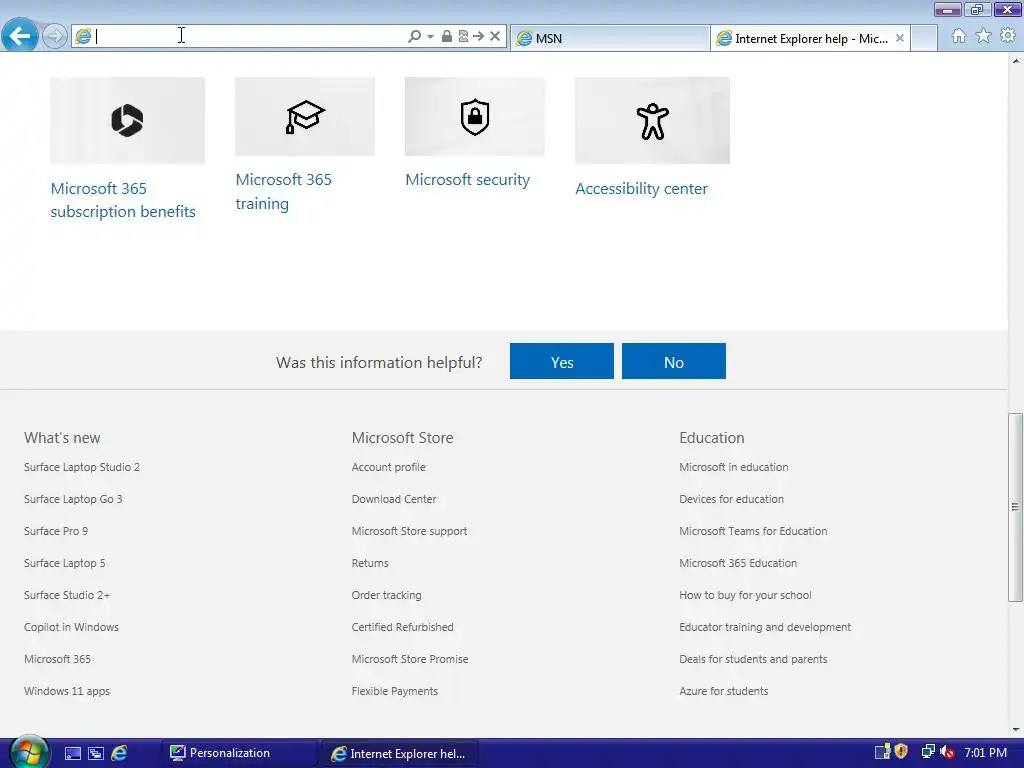Viewport: 1024px width, 768px height.
Task: Click the Go arrow in address bar
Action: click(479, 37)
